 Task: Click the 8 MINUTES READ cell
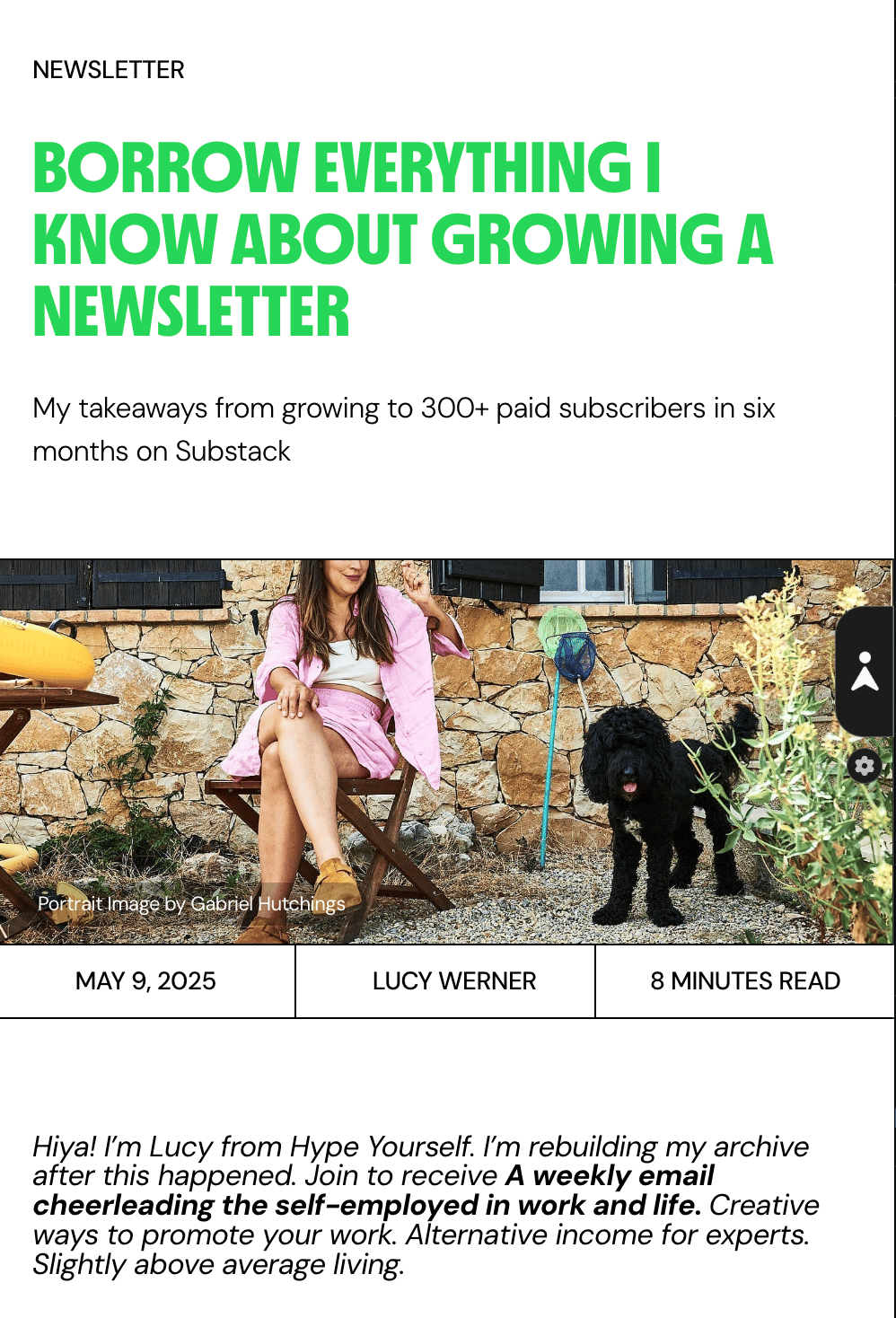click(745, 980)
